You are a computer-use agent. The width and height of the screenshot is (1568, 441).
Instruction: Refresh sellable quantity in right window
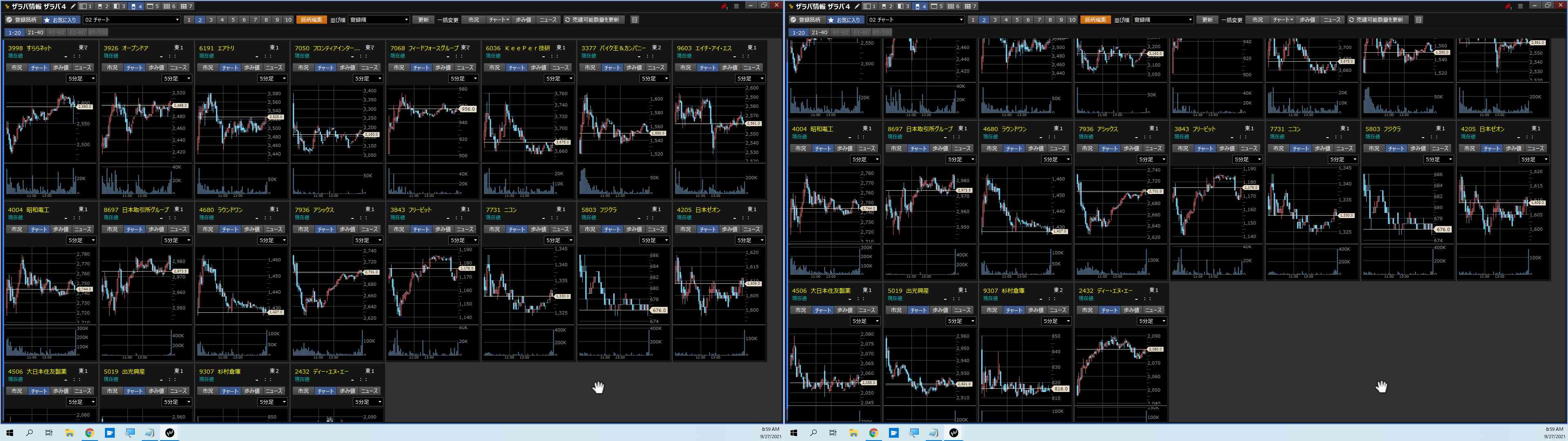pos(1379,20)
